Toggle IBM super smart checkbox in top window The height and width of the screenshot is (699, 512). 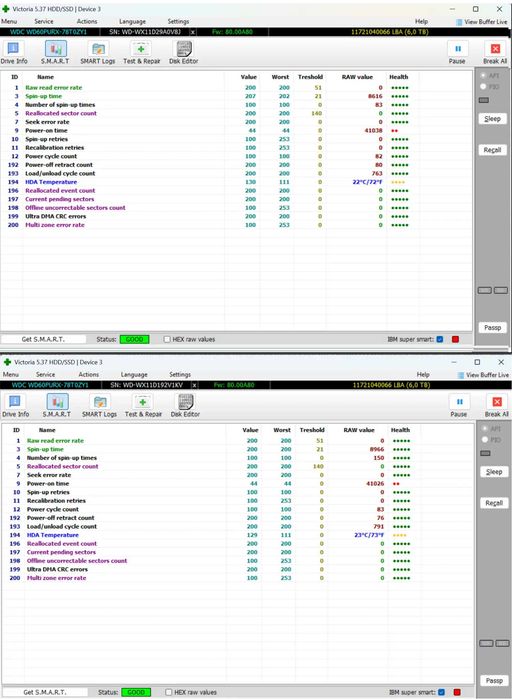440,339
